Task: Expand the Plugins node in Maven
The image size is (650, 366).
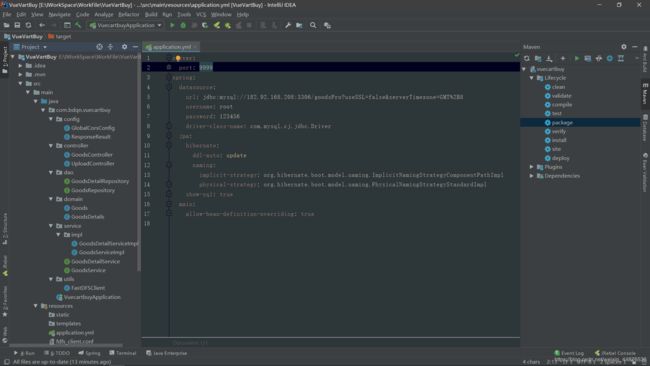Action: (x=531, y=167)
